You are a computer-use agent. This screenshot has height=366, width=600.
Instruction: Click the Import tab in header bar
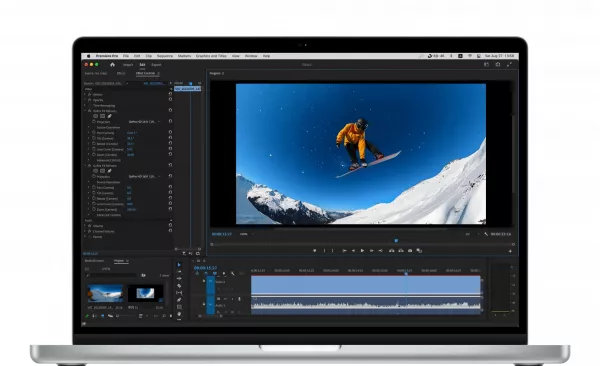point(128,65)
